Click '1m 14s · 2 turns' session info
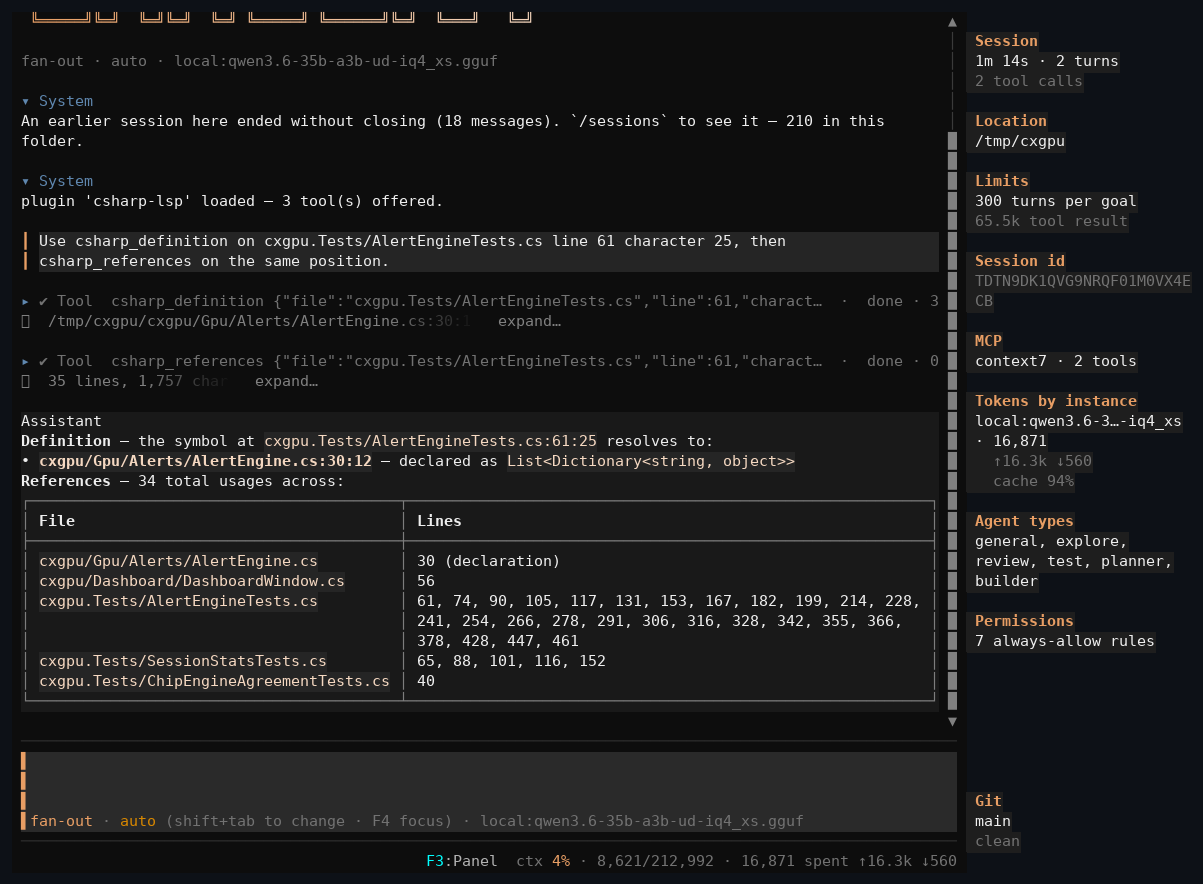The image size is (1203, 884). pyautogui.click(x=1047, y=61)
